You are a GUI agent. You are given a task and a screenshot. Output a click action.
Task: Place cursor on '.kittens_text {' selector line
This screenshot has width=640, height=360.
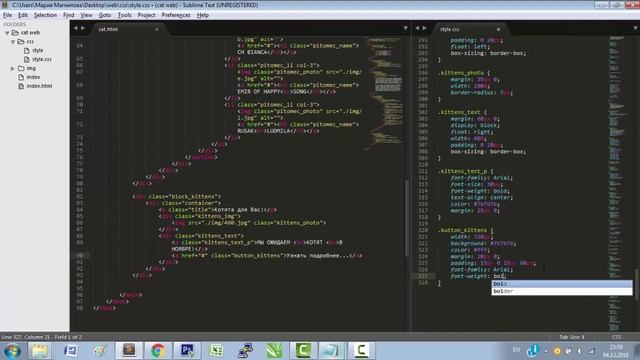tap(462, 112)
